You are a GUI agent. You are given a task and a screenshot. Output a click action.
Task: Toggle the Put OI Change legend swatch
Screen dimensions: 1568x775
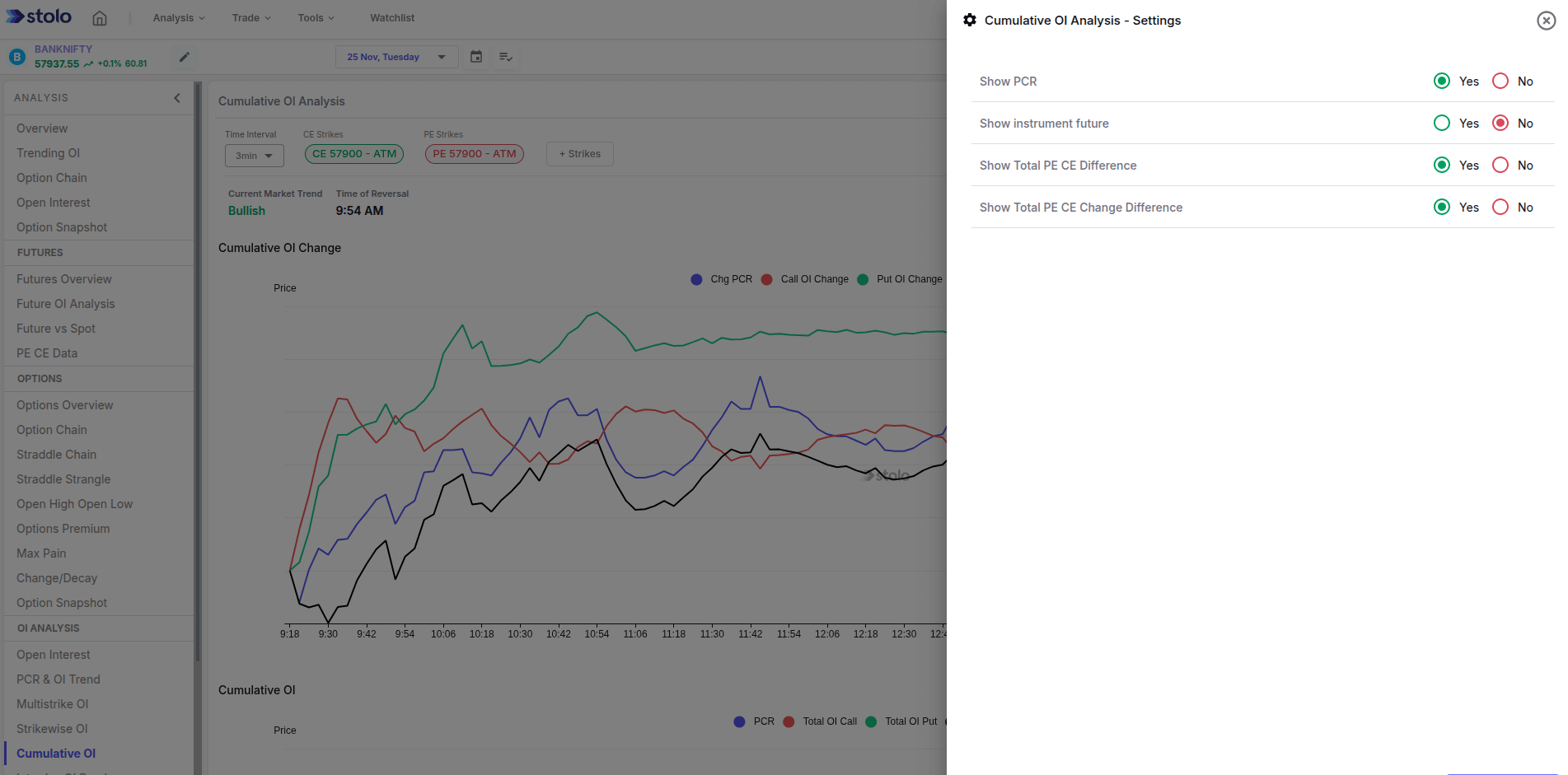click(x=863, y=279)
